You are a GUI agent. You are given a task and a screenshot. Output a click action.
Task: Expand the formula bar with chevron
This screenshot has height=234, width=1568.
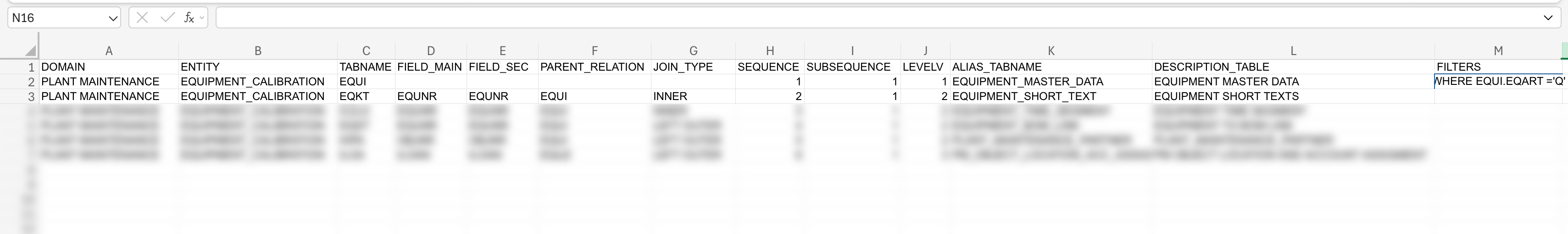pyautogui.click(x=1548, y=18)
